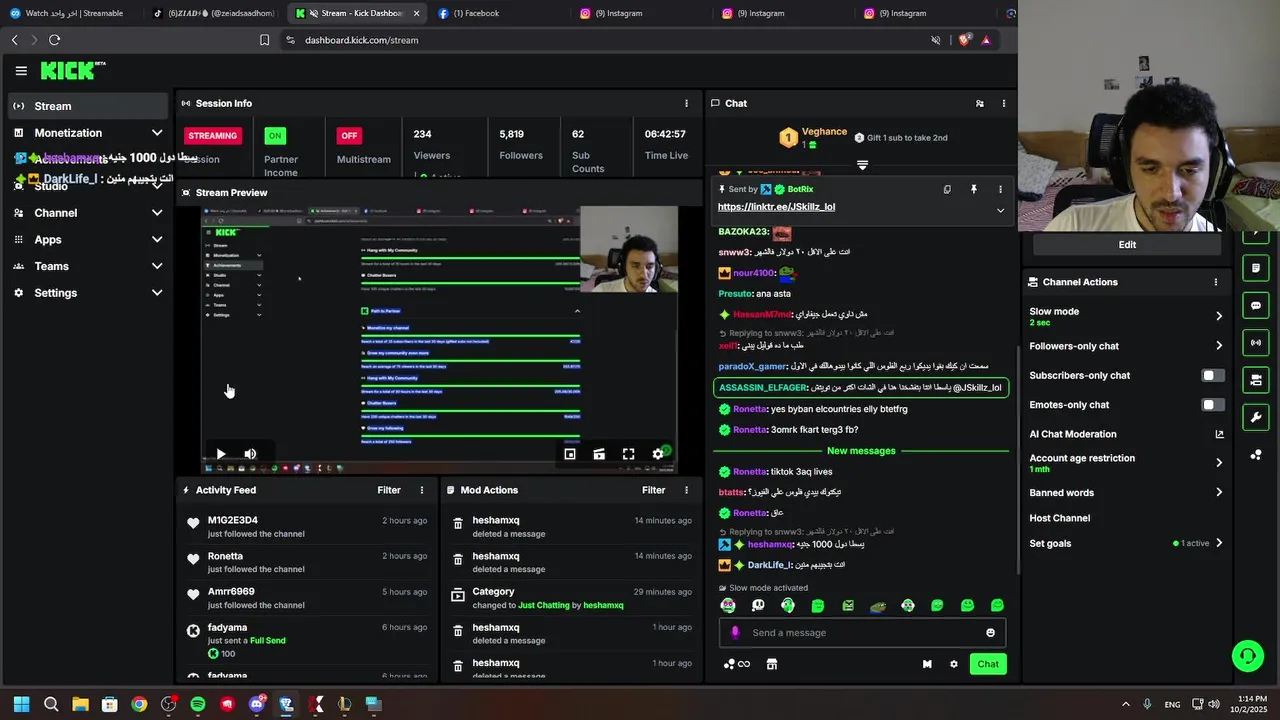1280x720 pixels.
Task: Expand the pinned message chevron
Action: pos(1000,210)
